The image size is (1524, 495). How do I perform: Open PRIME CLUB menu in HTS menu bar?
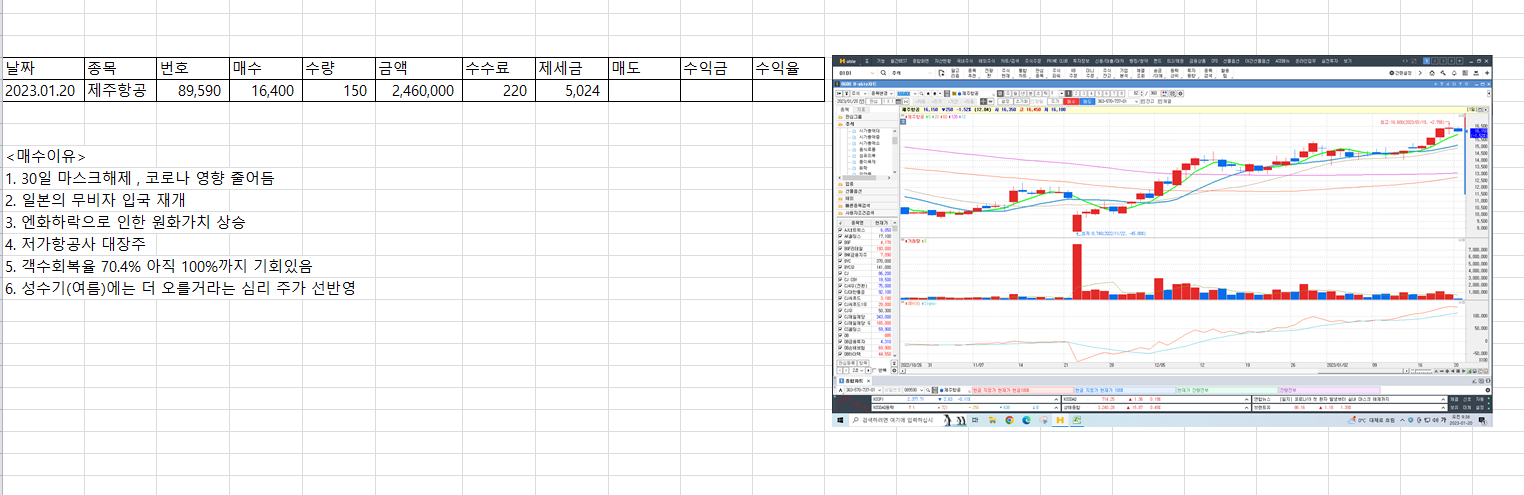tap(1057, 61)
